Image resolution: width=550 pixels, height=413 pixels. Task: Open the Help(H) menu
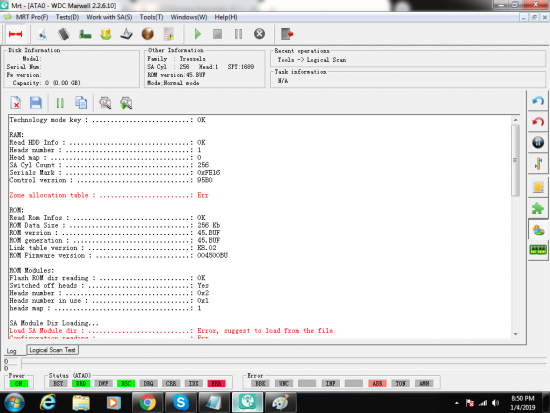pyautogui.click(x=226, y=17)
